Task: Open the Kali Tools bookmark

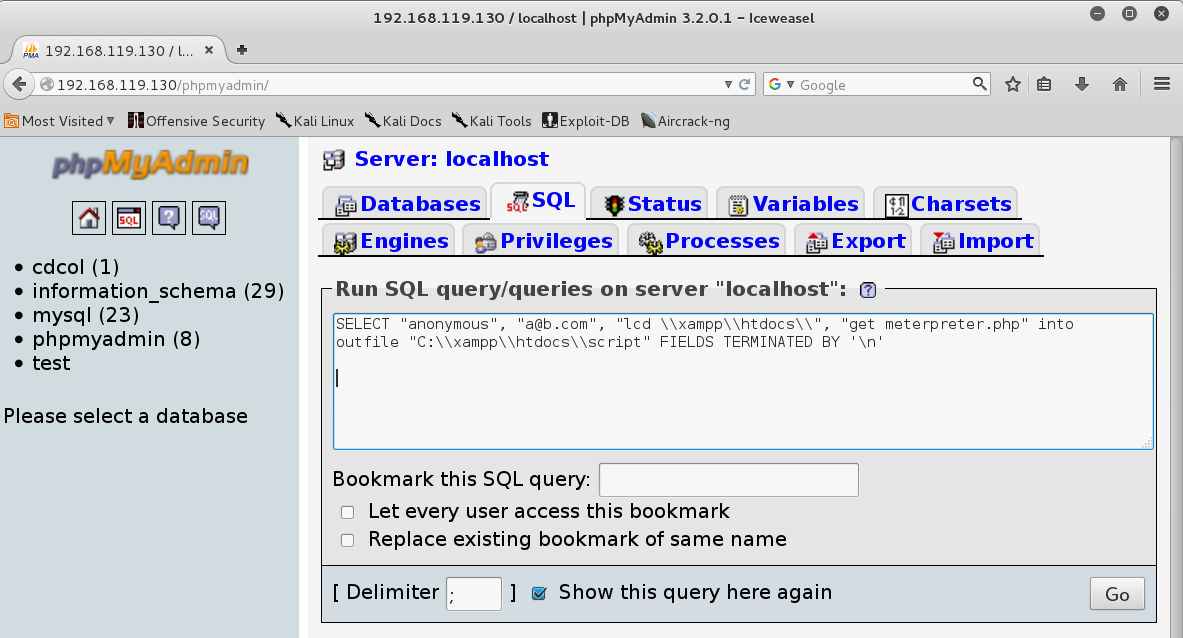Action: (491, 121)
